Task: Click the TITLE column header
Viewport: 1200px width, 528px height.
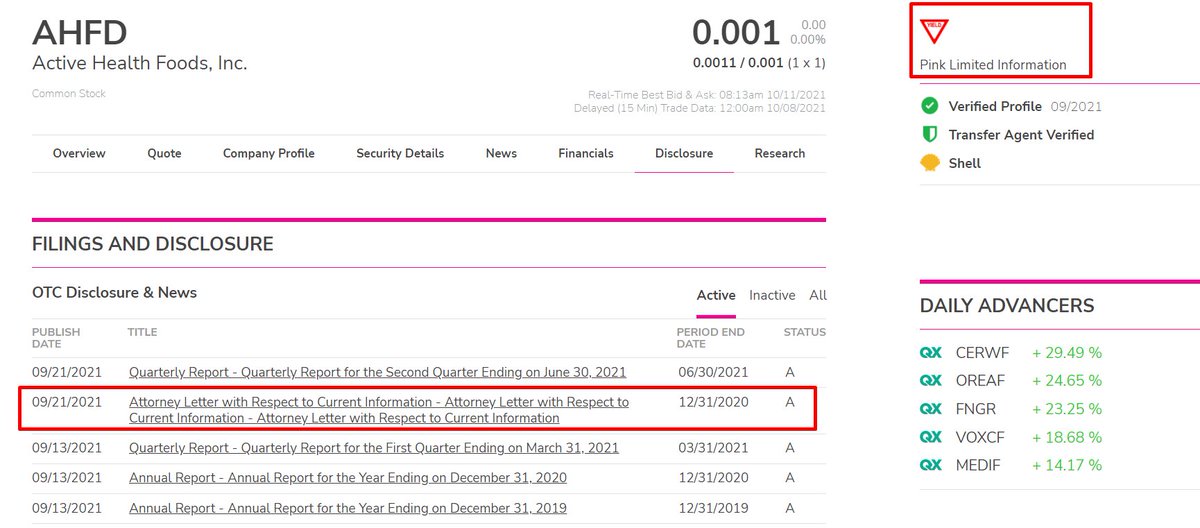Action: [x=142, y=332]
